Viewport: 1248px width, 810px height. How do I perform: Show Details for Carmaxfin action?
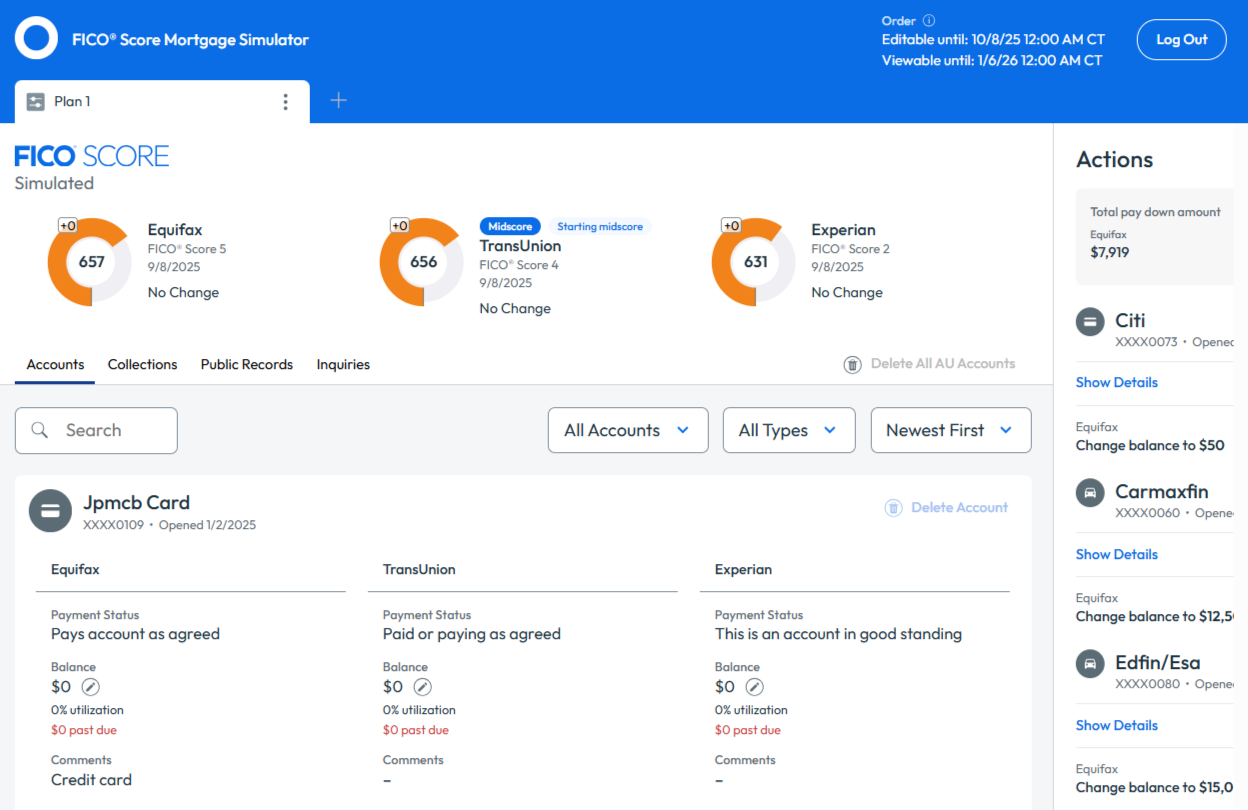tap(1117, 554)
